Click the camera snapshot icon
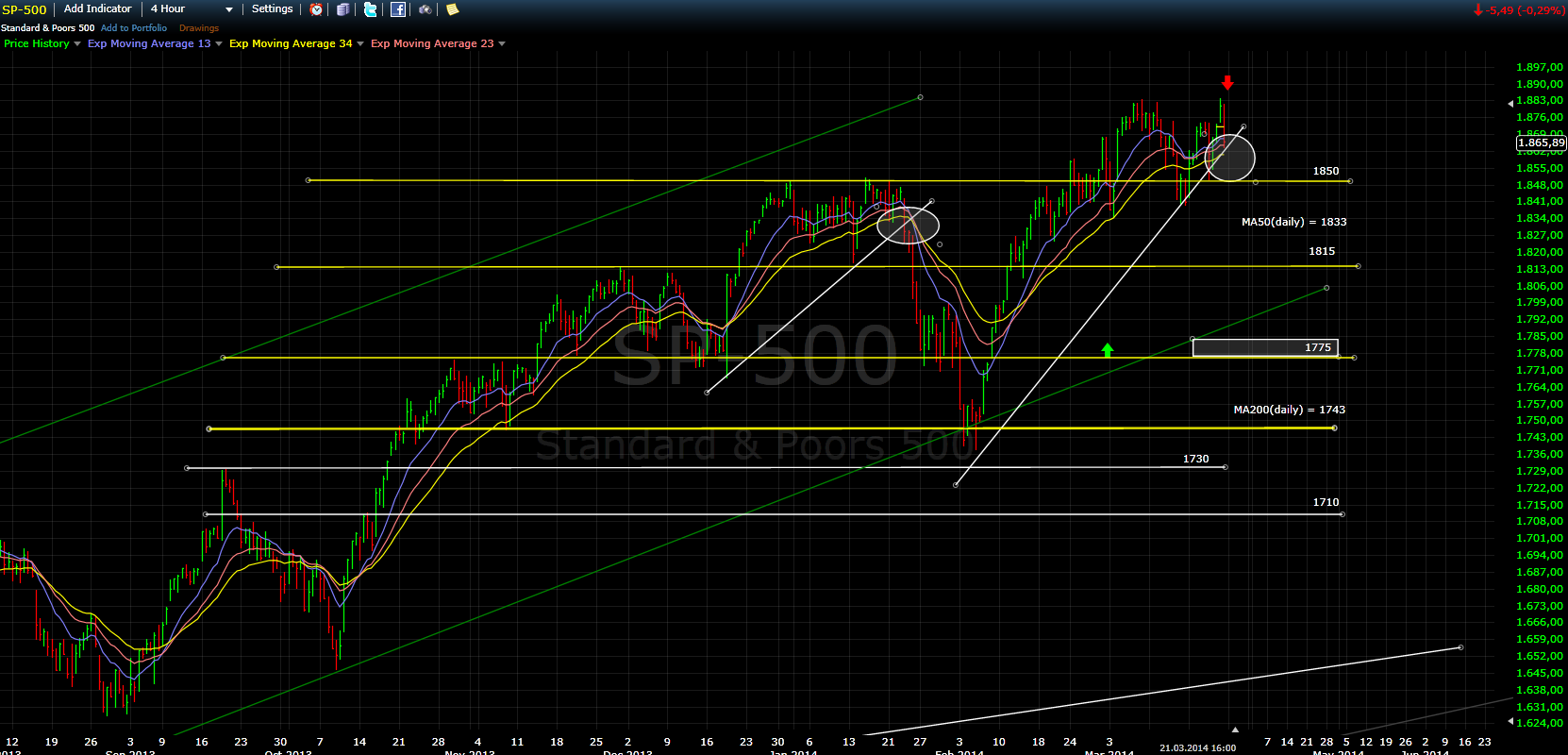The width and height of the screenshot is (1568, 755). point(425,9)
